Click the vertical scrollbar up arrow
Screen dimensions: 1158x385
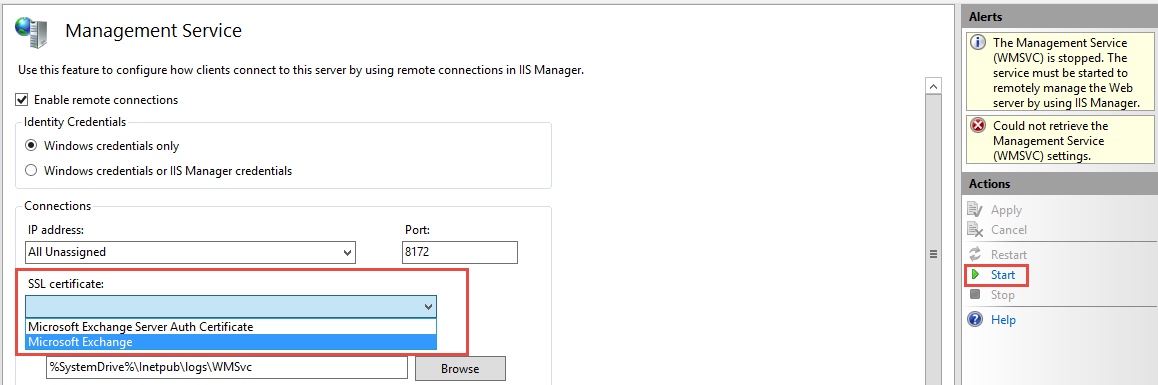click(x=933, y=86)
